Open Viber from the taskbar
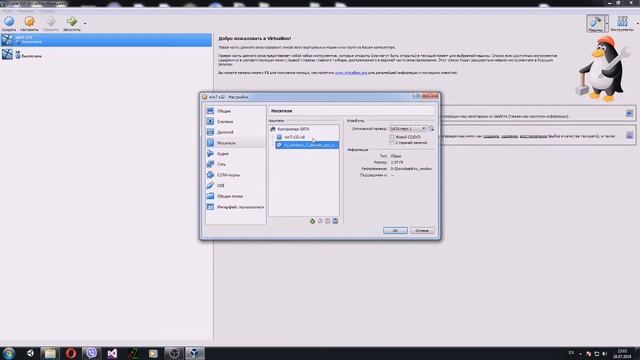This screenshot has width=640, height=360. (x=91, y=353)
